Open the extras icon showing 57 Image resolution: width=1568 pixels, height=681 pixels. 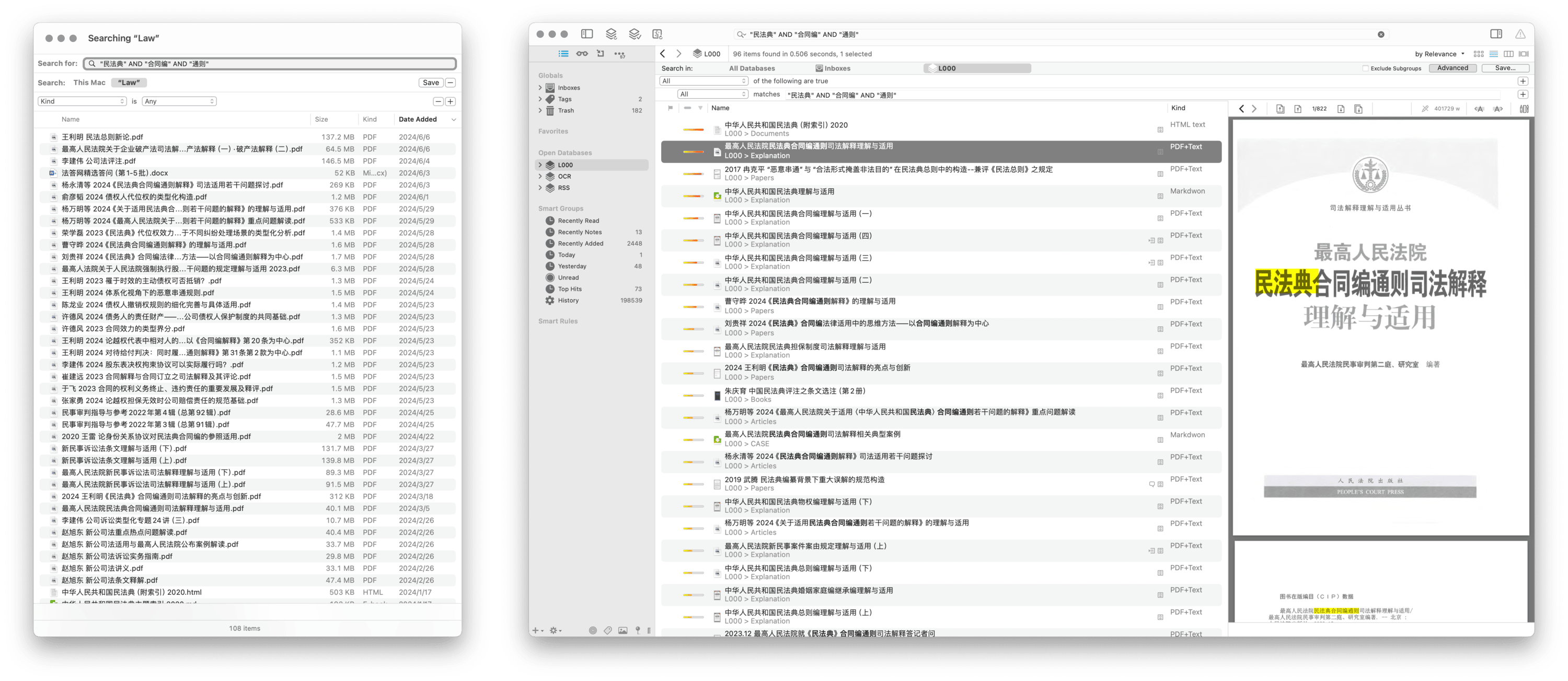[x=620, y=54]
